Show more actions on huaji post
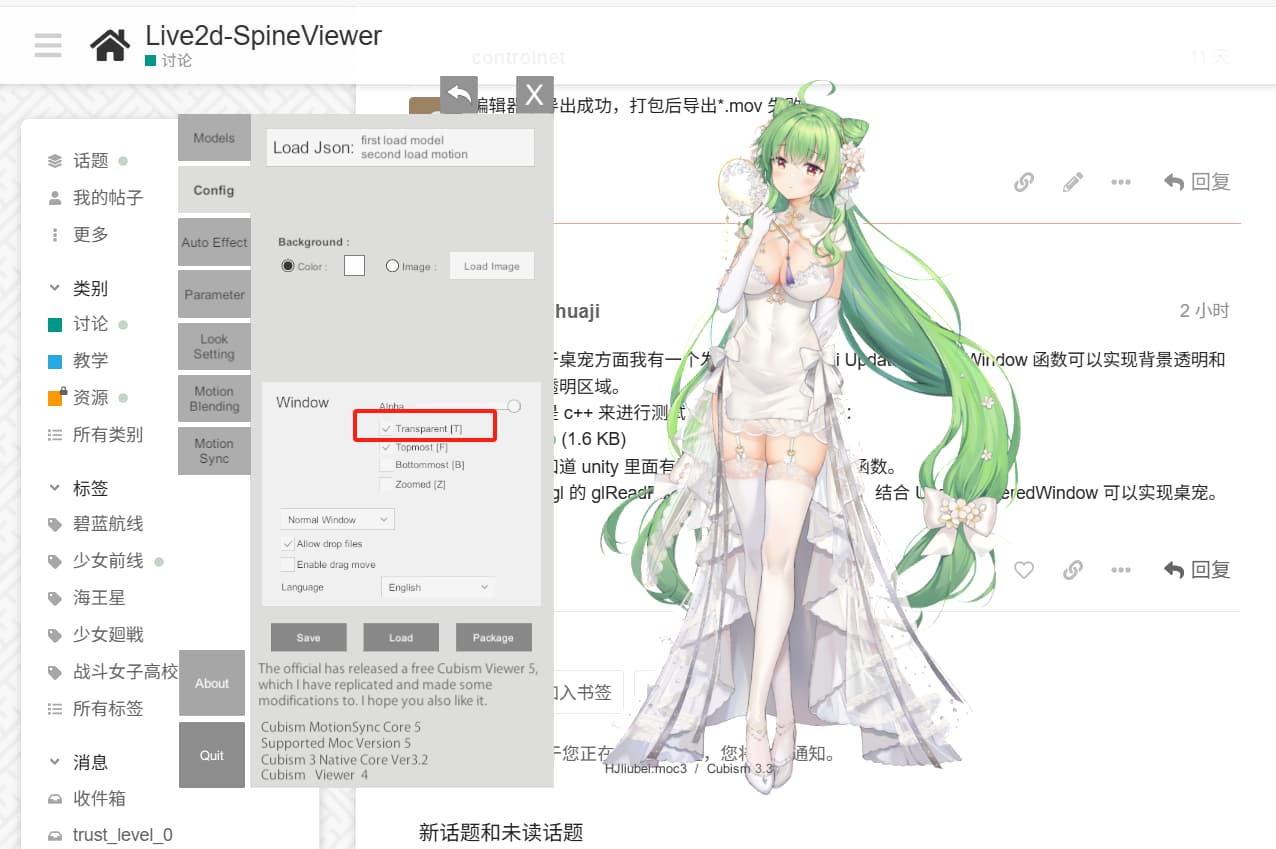This screenshot has width=1276, height=849. (x=1121, y=570)
